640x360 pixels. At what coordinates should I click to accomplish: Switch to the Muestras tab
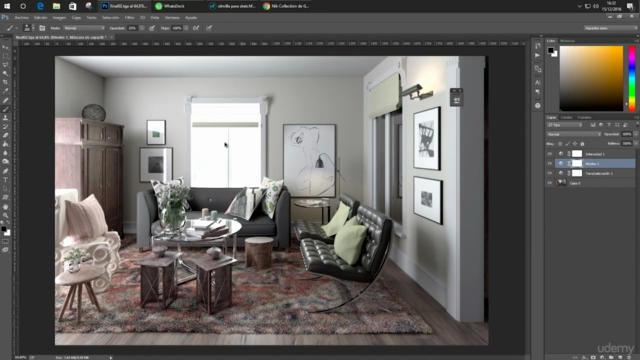coord(567,41)
